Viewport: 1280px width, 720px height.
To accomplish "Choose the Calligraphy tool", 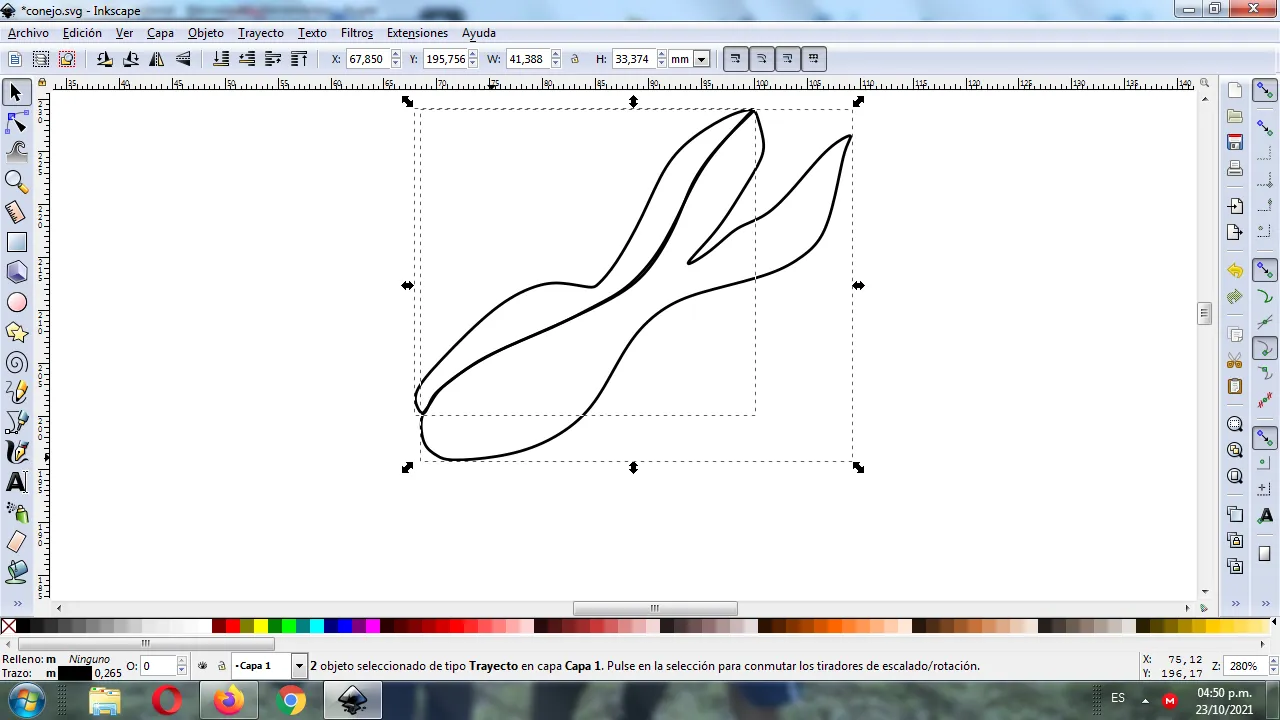I will click(x=16, y=452).
